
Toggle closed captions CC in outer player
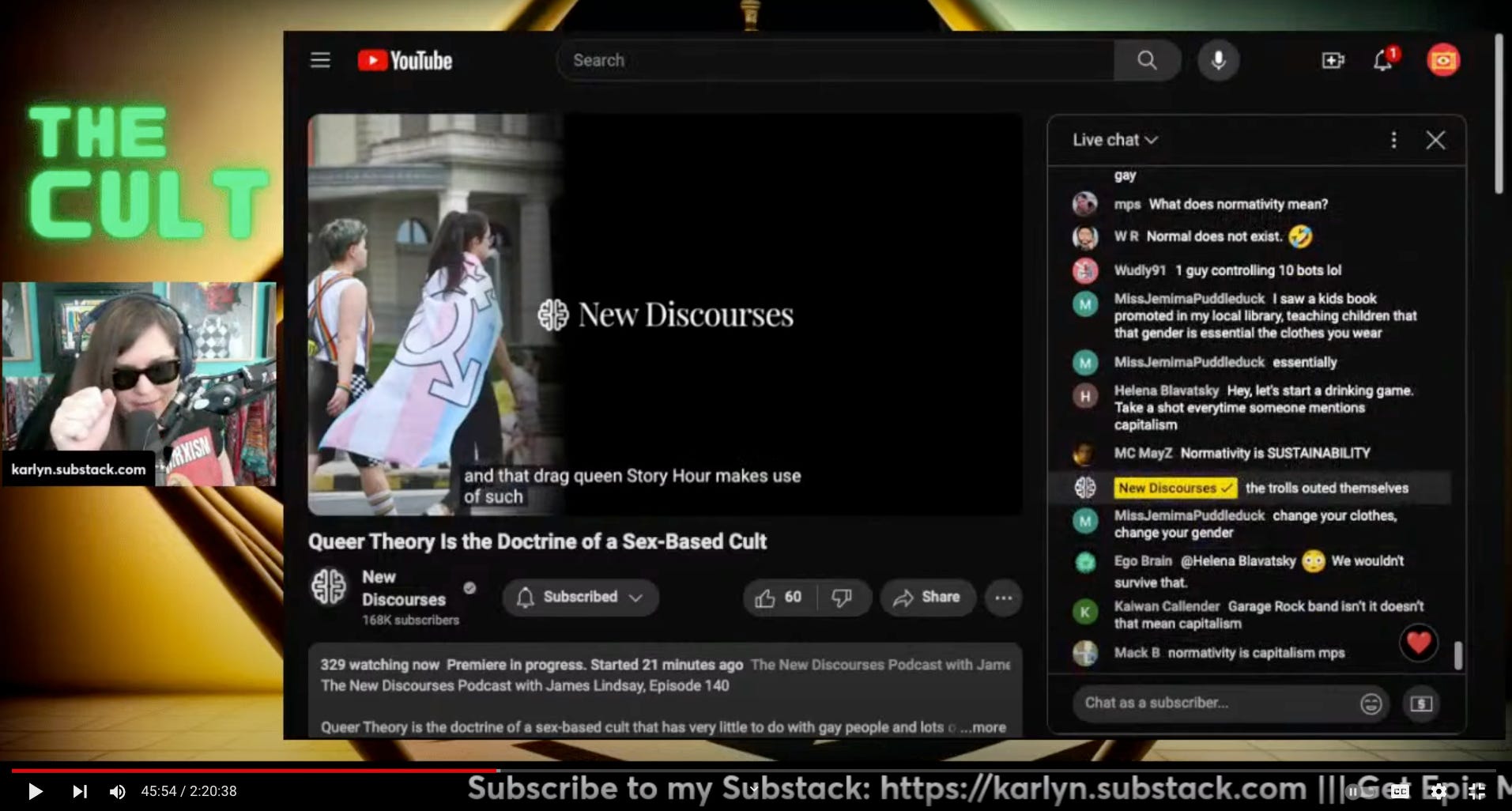click(1400, 791)
